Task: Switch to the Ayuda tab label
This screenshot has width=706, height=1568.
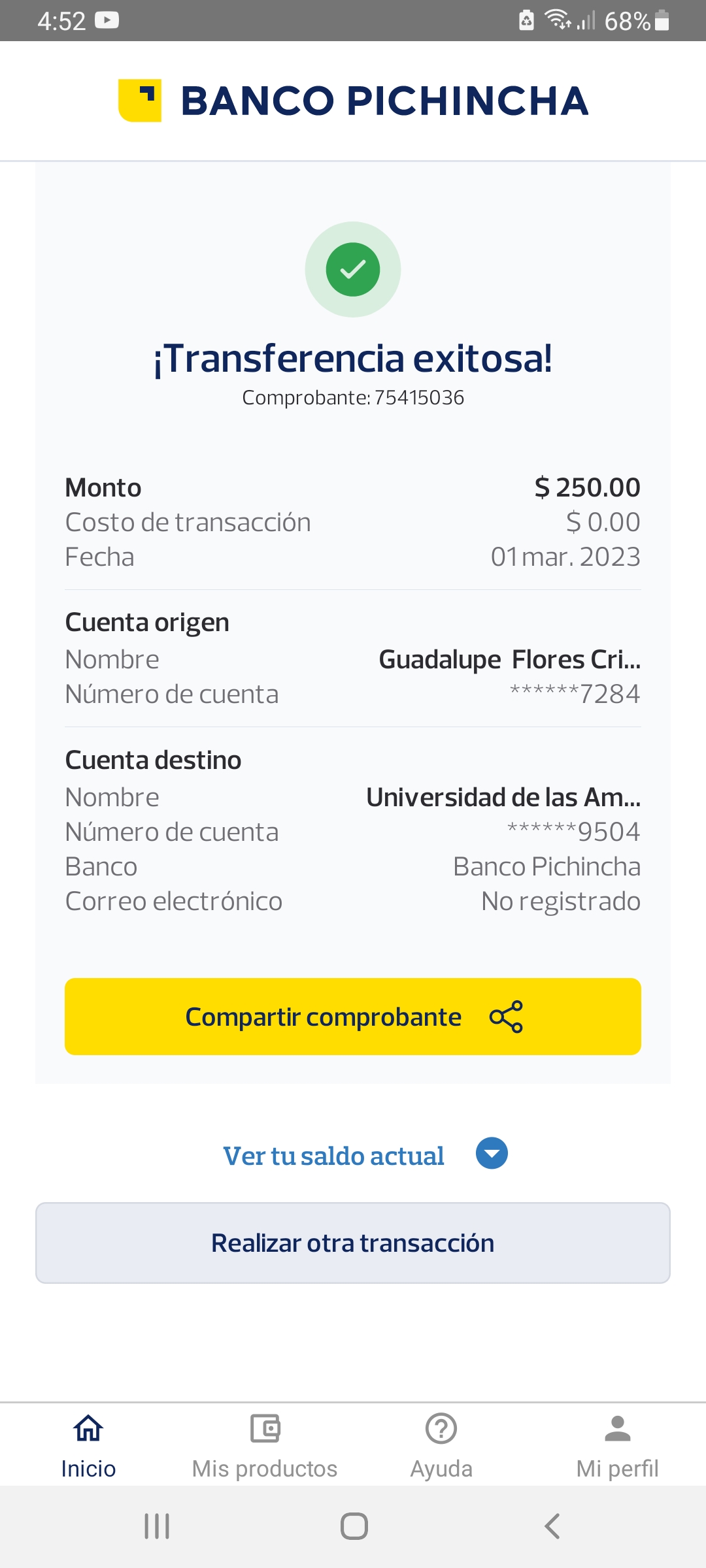Action: click(441, 1469)
